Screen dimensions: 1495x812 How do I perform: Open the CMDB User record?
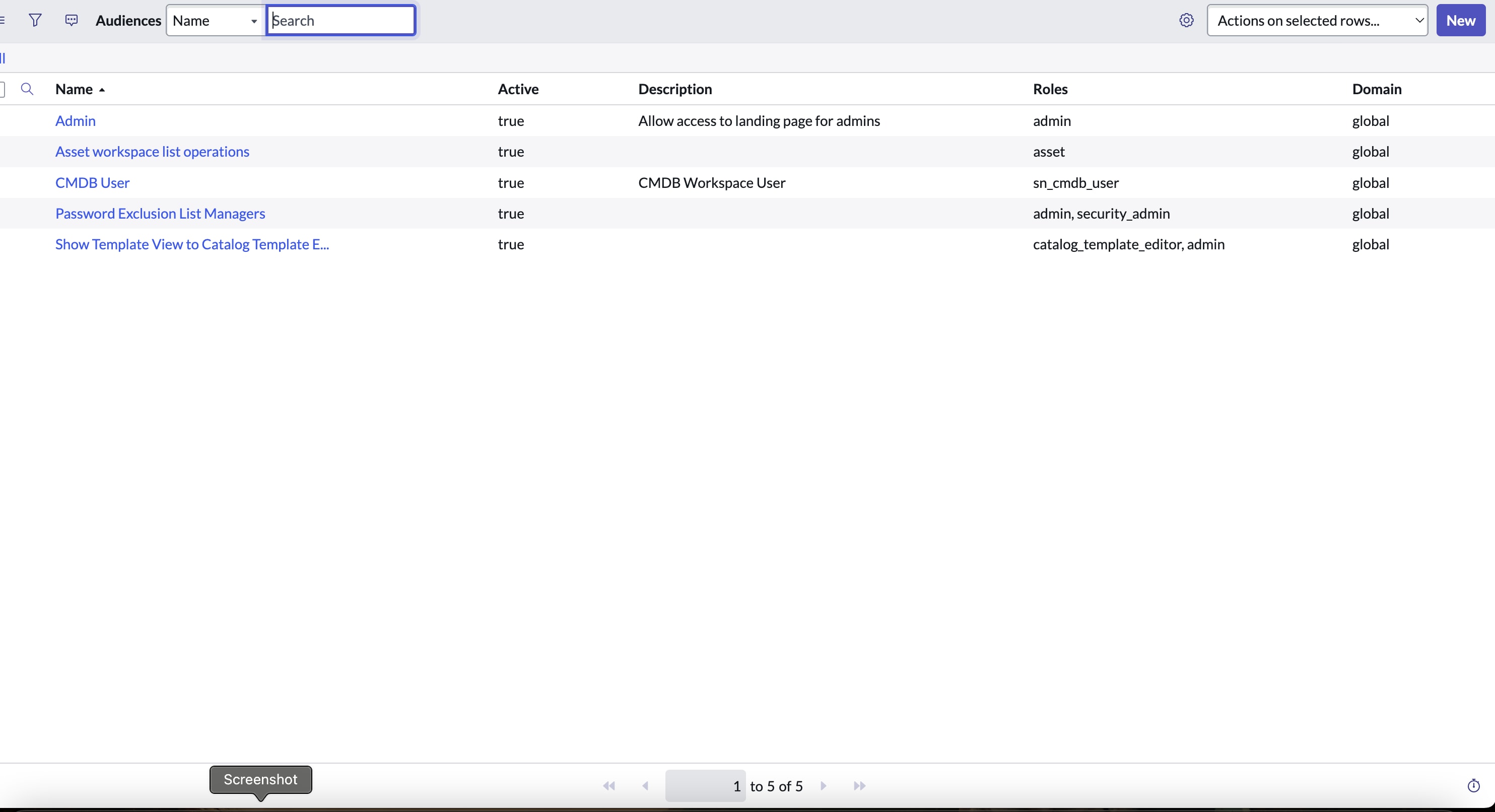click(x=92, y=183)
